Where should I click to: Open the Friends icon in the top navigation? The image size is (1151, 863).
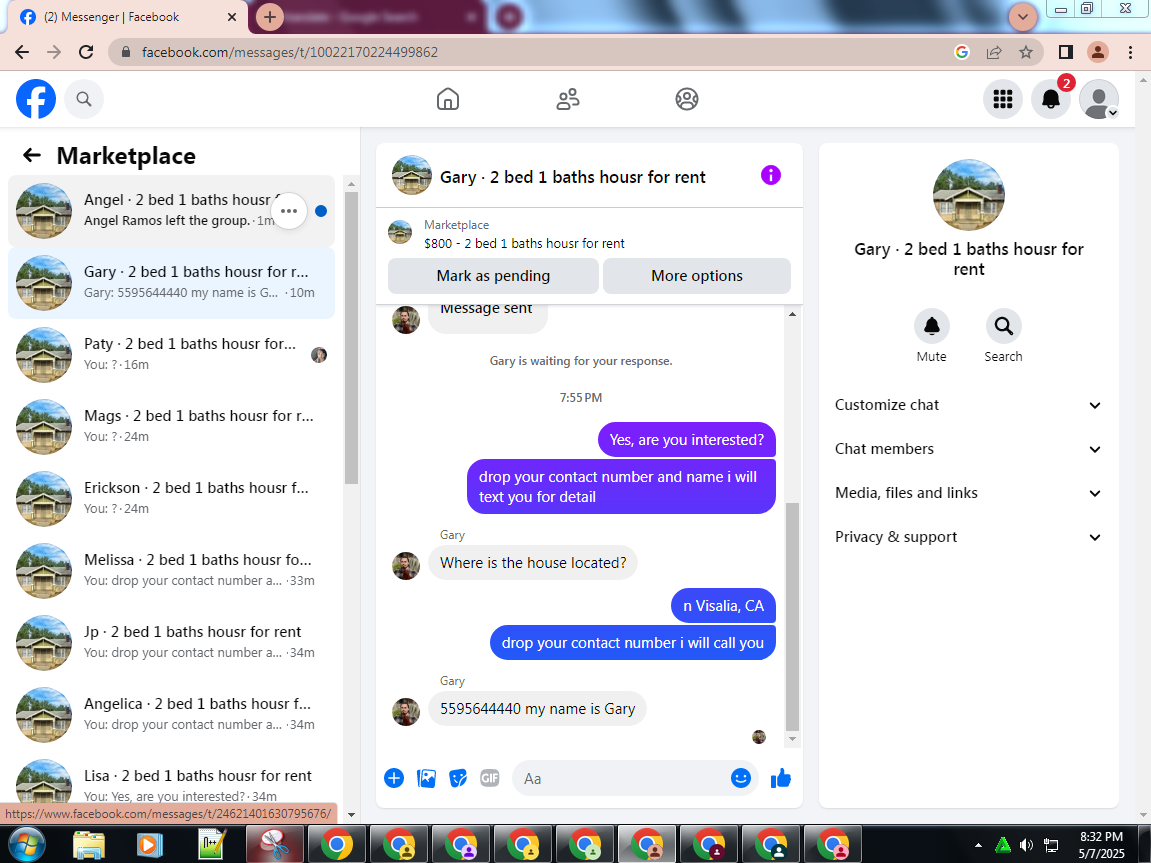coord(567,99)
